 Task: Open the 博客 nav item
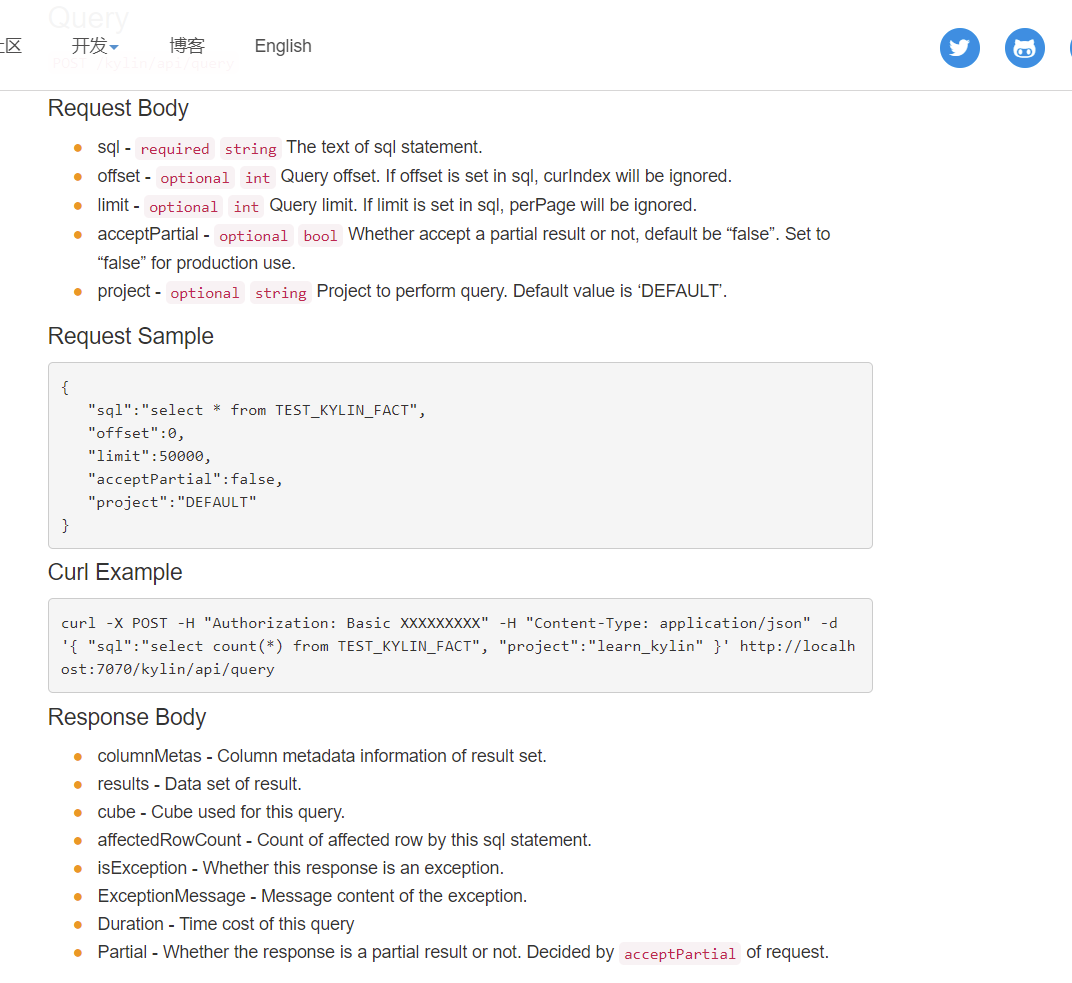[187, 46]
